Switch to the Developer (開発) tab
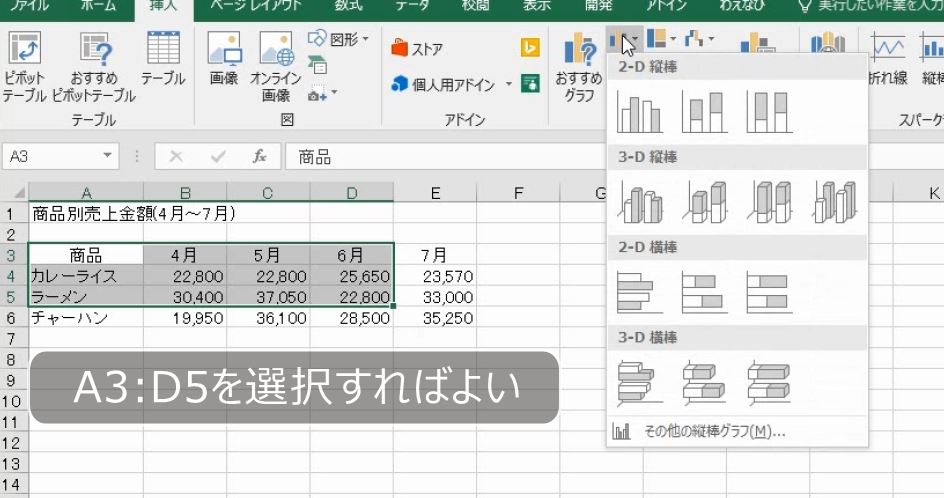The width and height of the screenshot is (944, 498). point(598,5)
